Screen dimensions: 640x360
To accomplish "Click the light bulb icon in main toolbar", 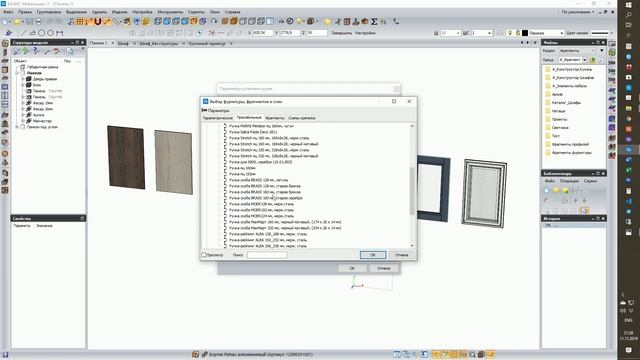I will coord(299,21).
